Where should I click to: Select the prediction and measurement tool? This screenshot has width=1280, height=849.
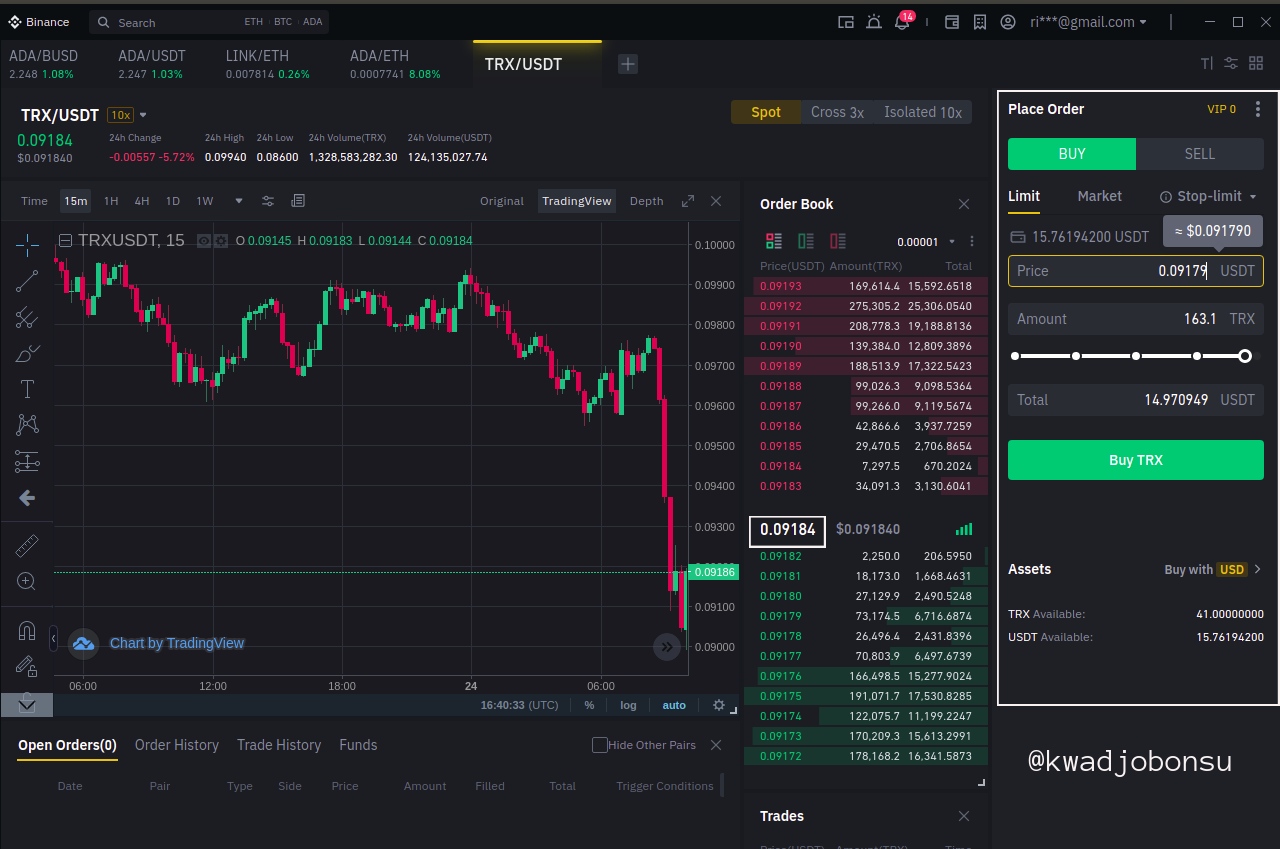click(x=27, y=461)
